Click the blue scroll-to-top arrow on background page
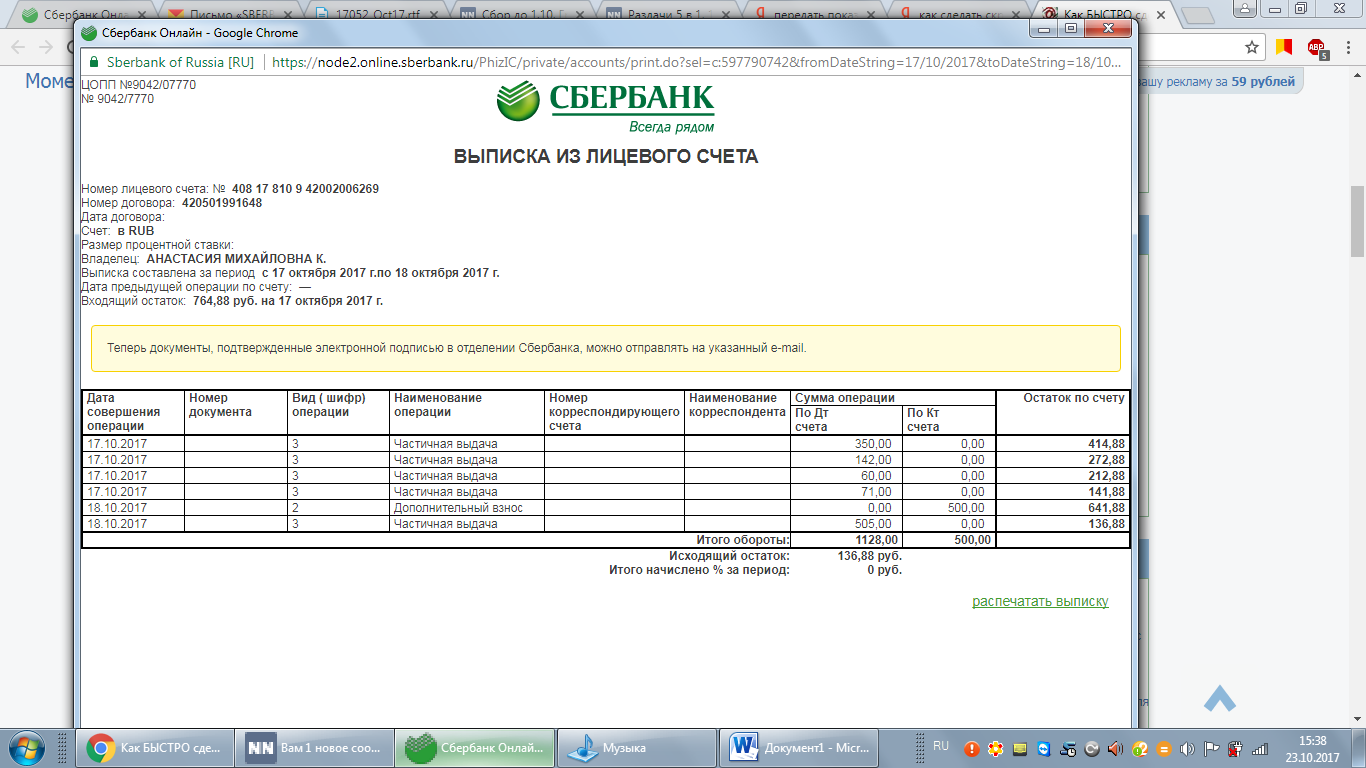Image resolution: width=1366 pixels, height=768 pixels. coord(1219,698)
